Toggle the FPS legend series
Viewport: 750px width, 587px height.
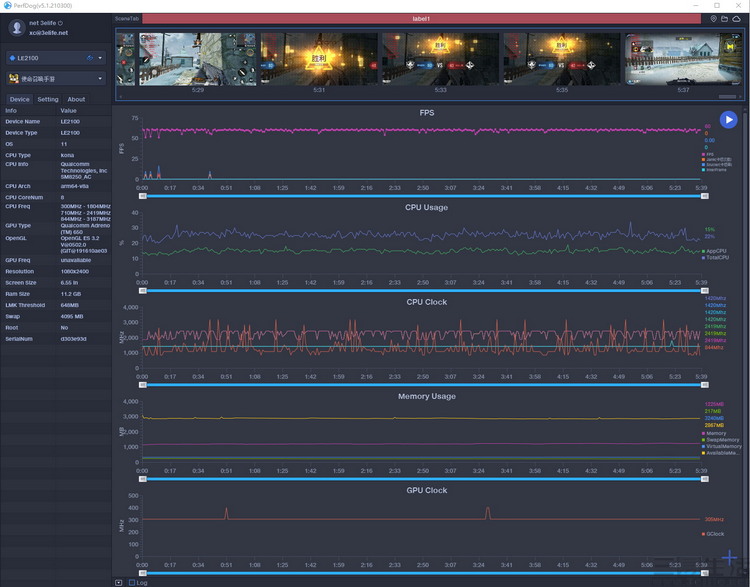[707, 154]
